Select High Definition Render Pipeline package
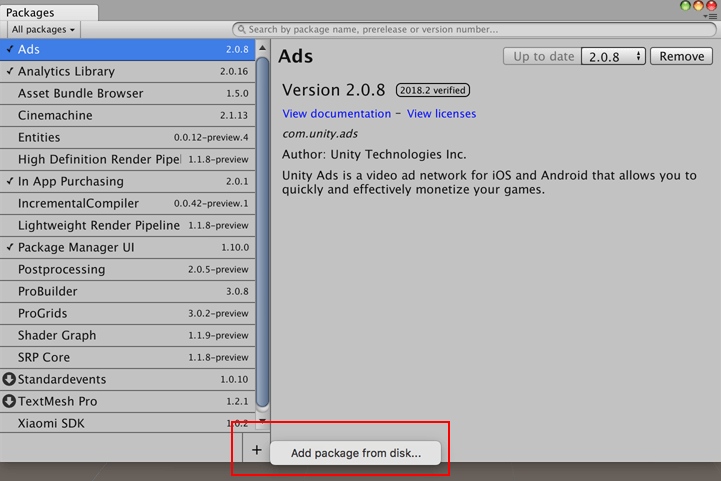This screenshot has height=481, width=721. pos(127,159)
